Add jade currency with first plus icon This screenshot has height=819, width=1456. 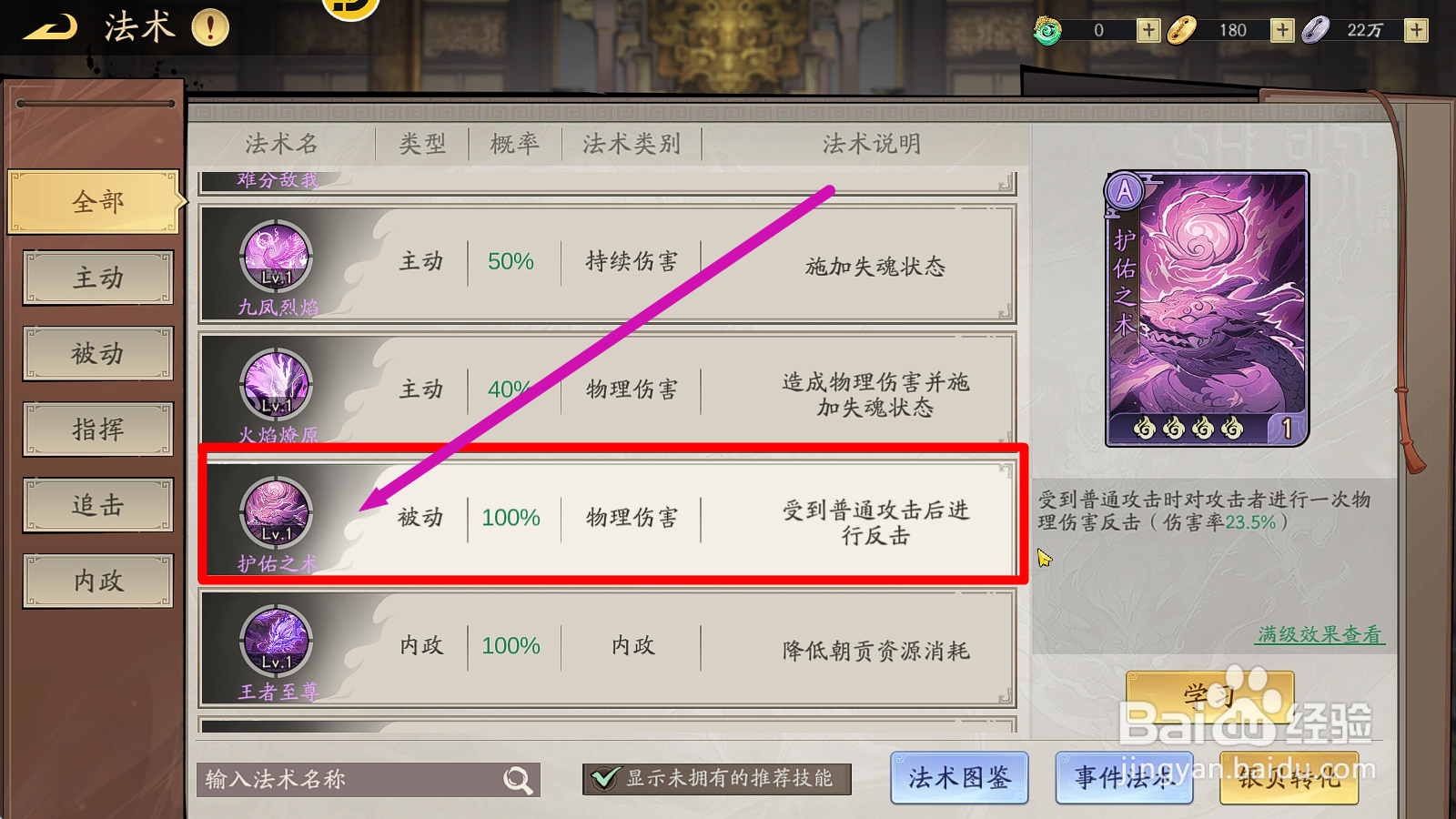pyautogui.click(x=1148, y=30)
